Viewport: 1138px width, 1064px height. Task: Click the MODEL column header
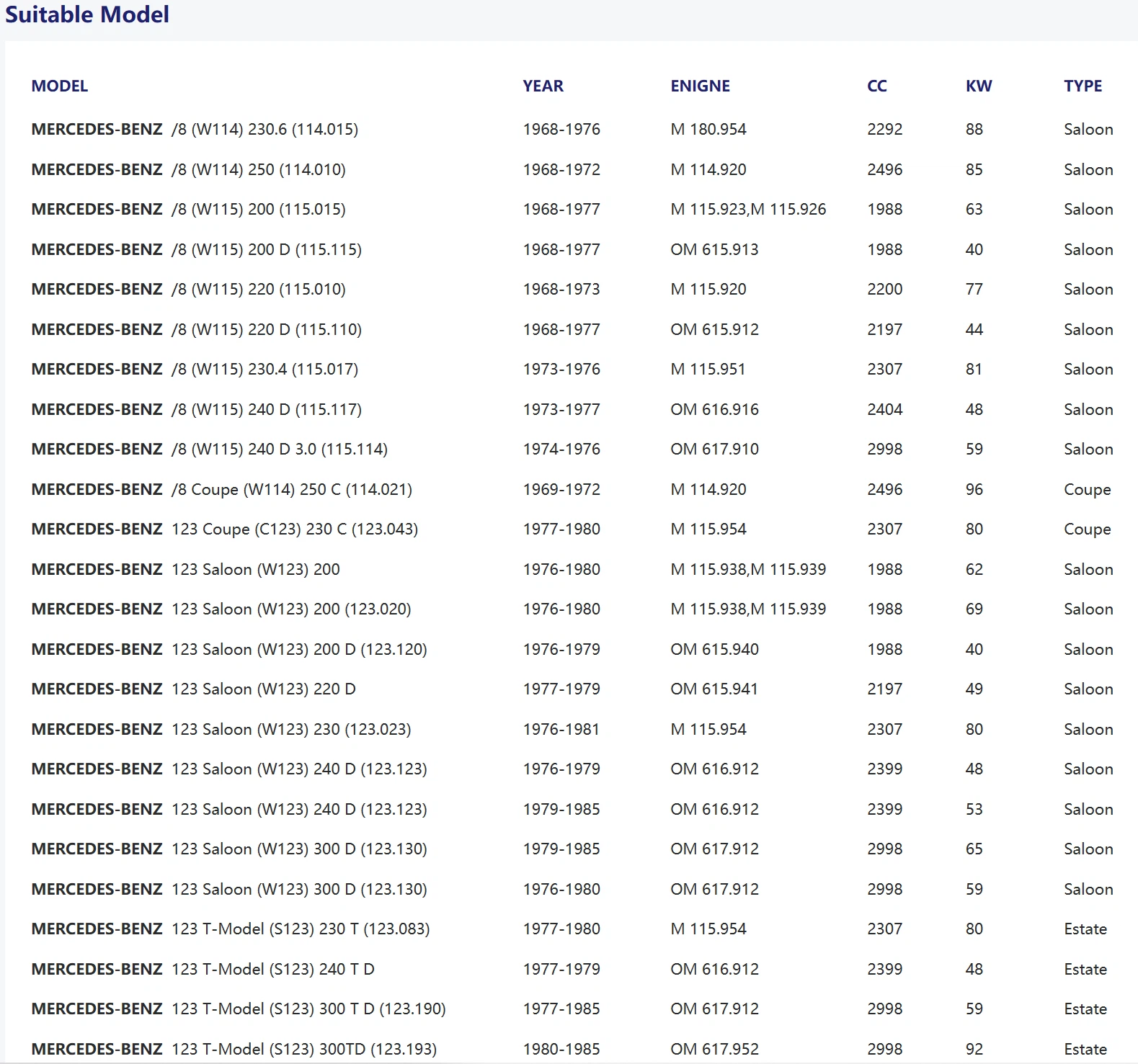[60, 86]
